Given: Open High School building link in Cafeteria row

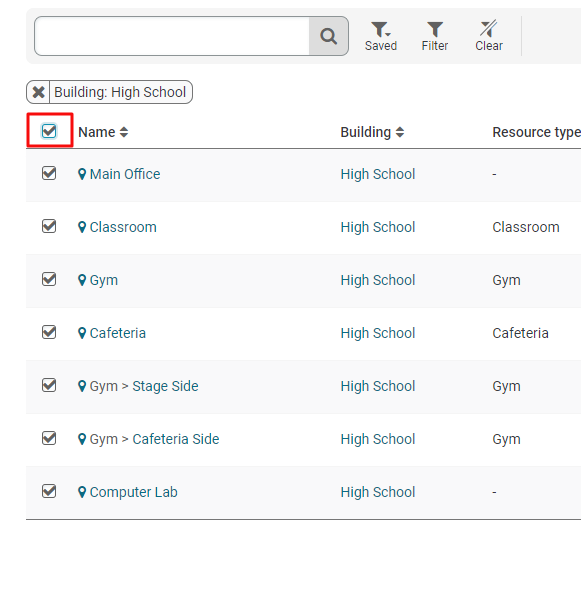Looking at the screenshot, I should tap(378, 333).
